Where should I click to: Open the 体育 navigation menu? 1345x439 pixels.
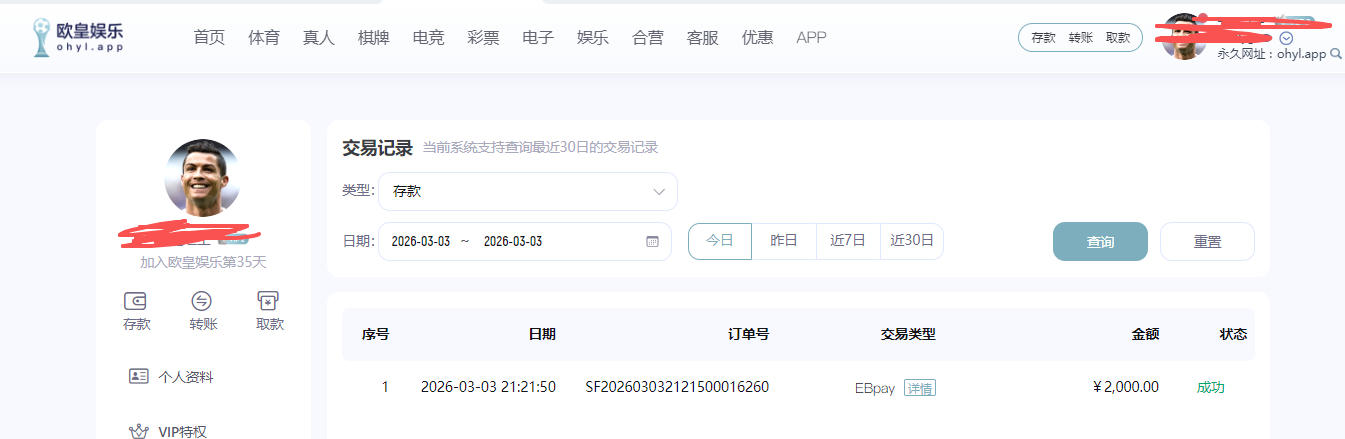(x=264, y=38)
